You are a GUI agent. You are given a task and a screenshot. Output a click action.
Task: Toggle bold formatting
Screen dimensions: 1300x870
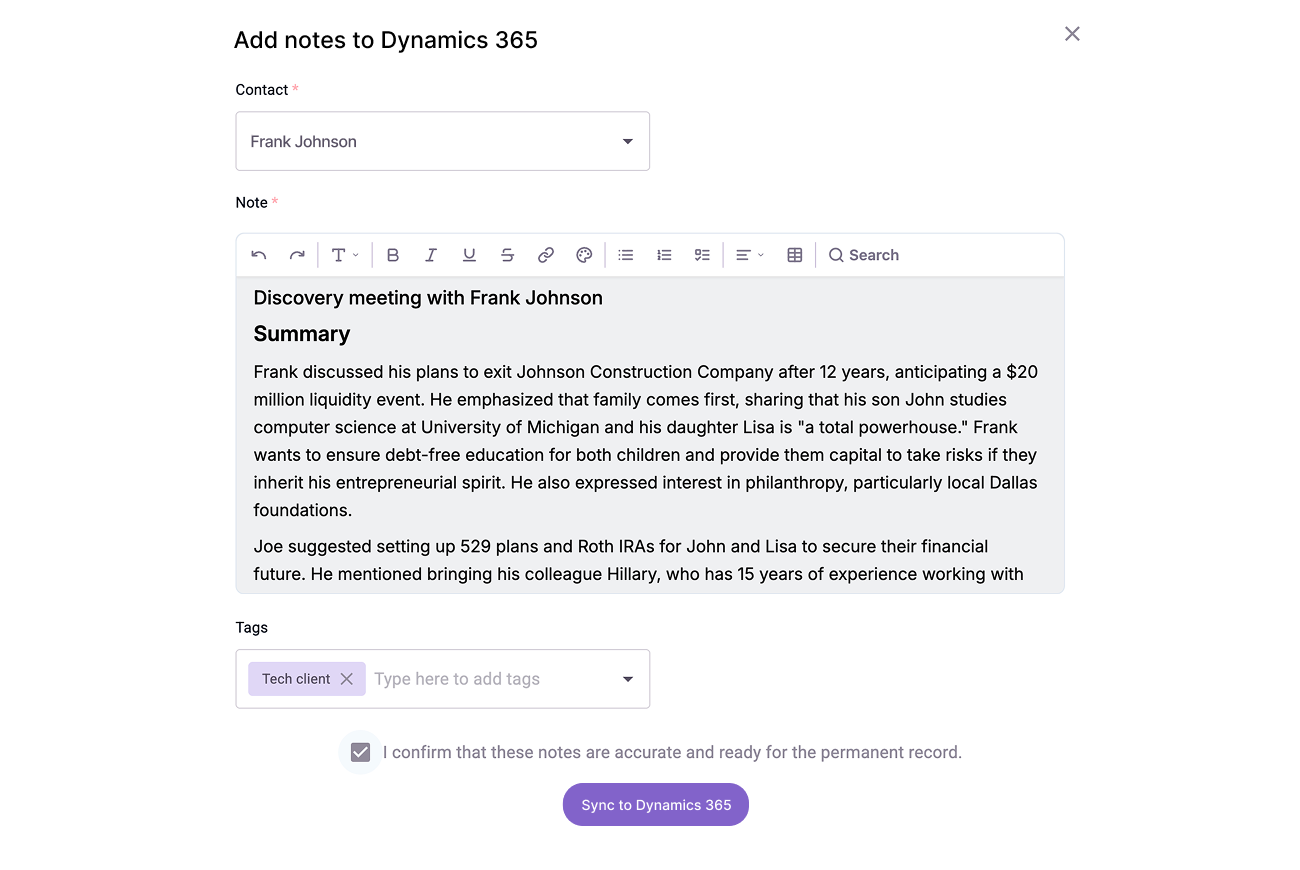[393, 255]
